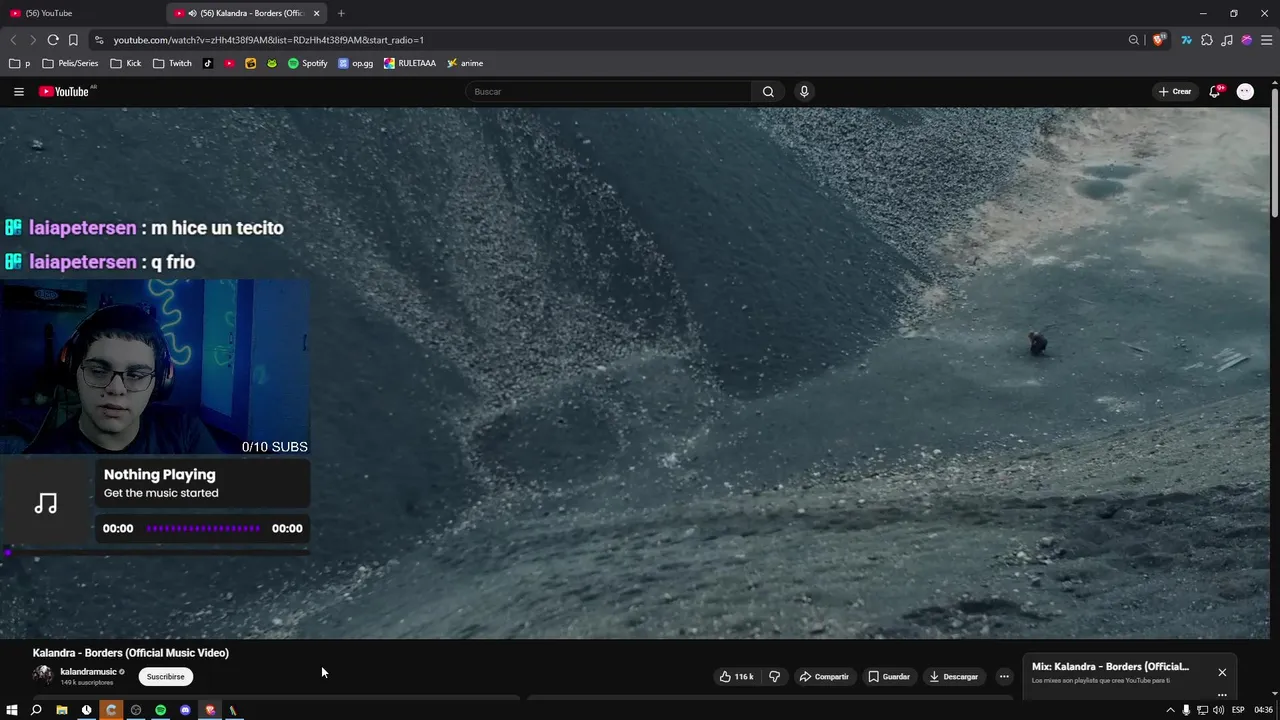Open Brave Shields lion icon
1280x720 pixels.
click(x=1159, y=40)
